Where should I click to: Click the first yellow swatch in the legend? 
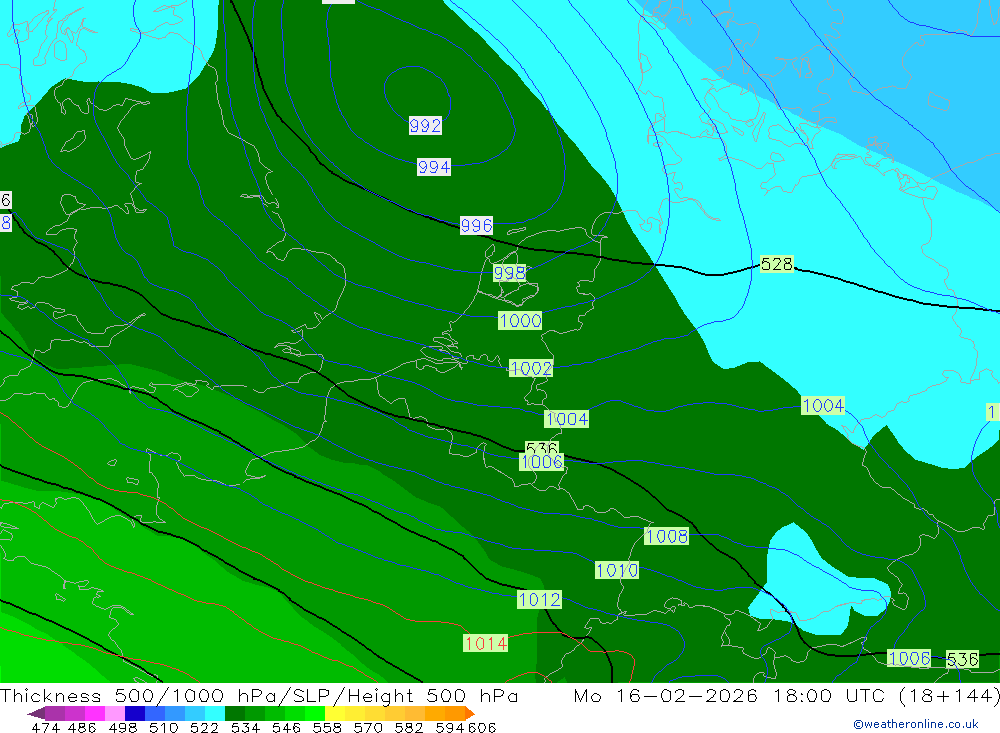click(335, 713)
